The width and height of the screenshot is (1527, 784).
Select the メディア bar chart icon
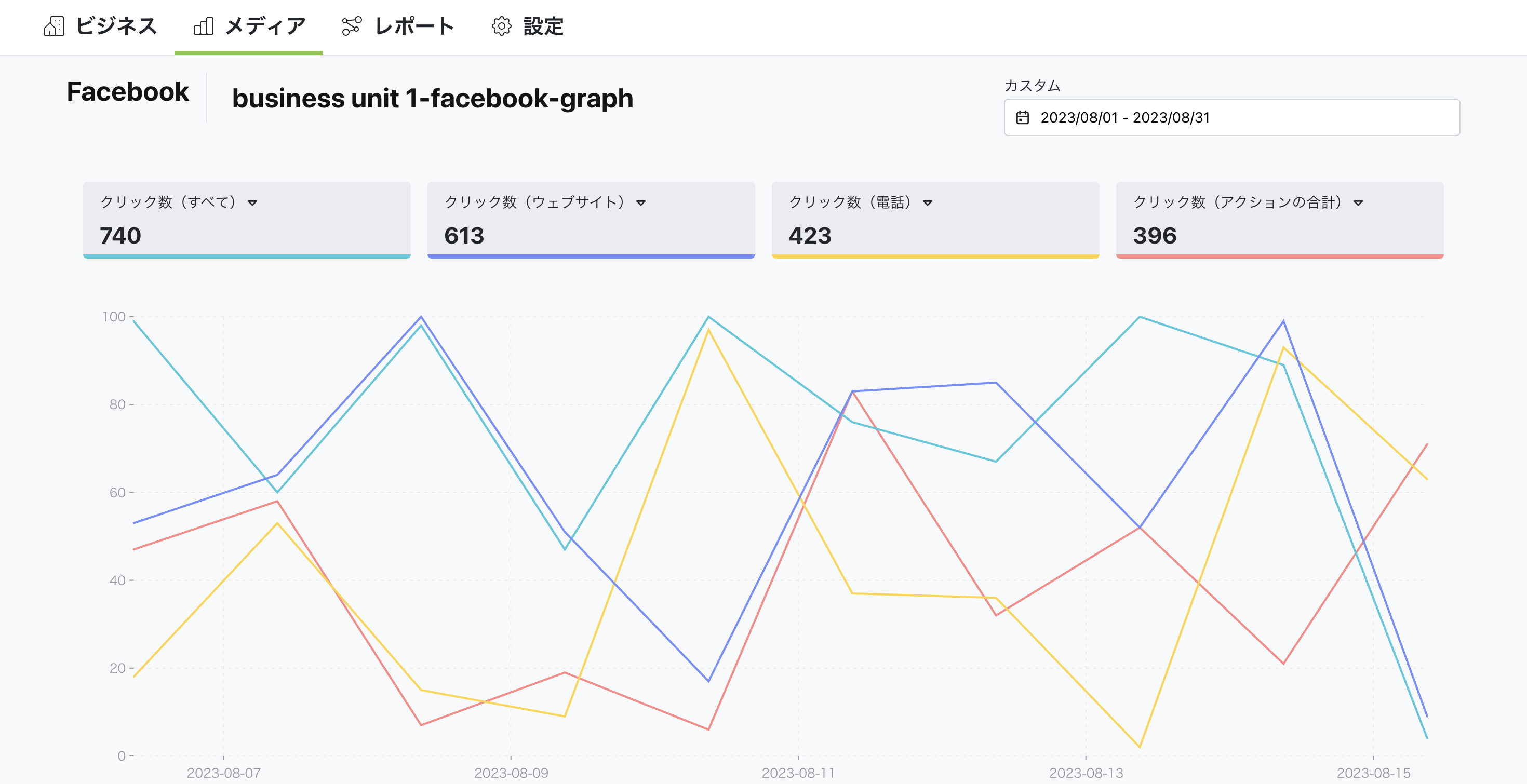pos(204,26)
